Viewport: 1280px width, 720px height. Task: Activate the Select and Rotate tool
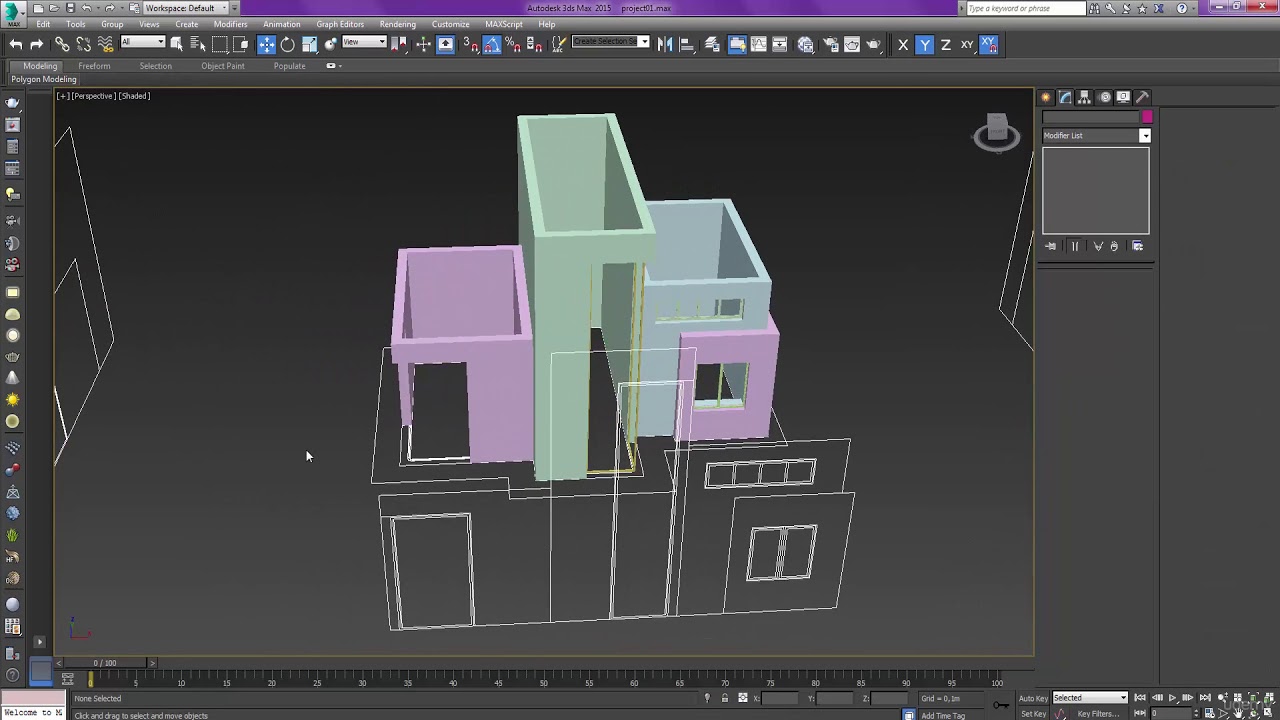tap(288, 44)
